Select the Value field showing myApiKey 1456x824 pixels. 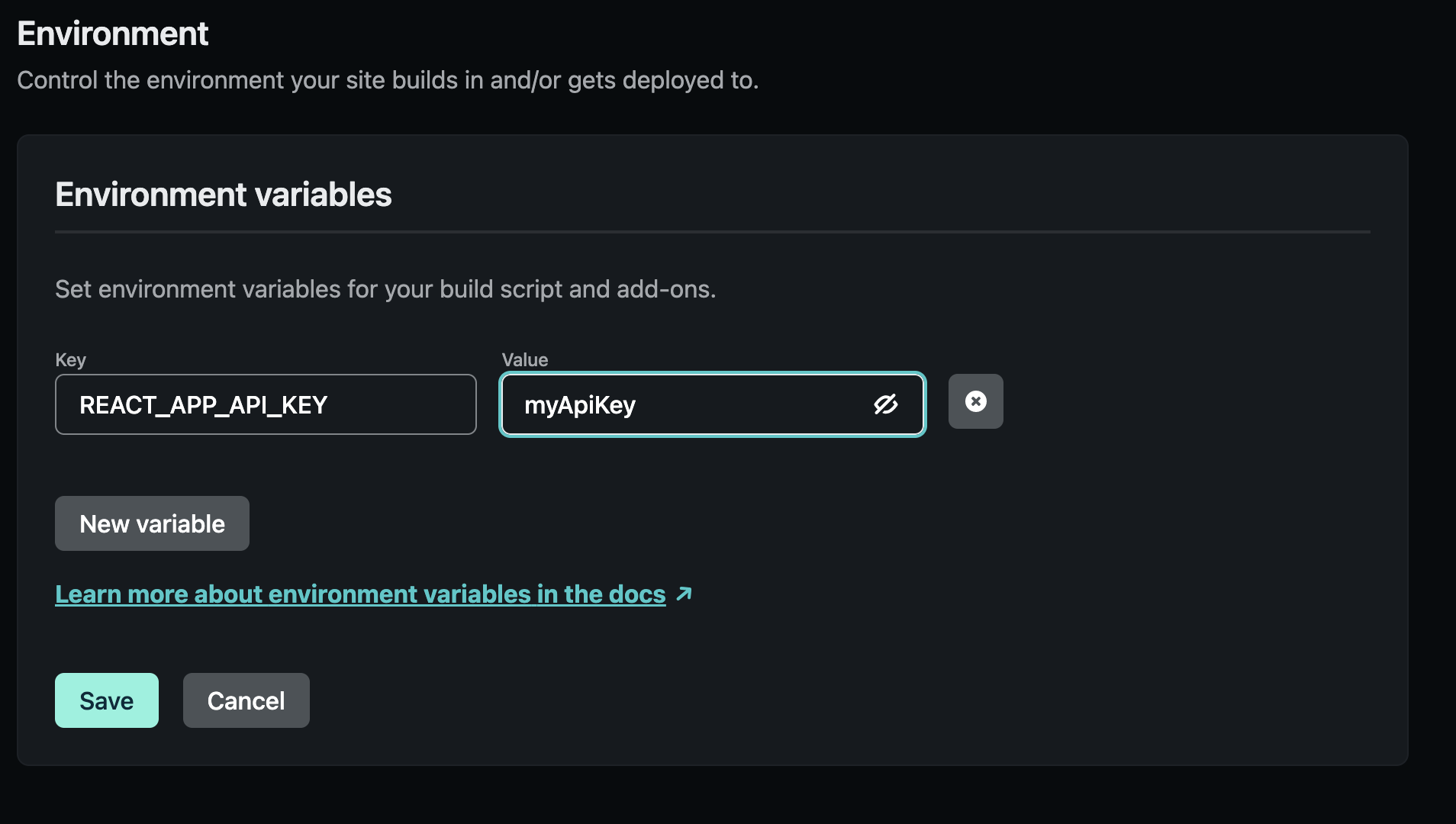[x=687, y=405]
